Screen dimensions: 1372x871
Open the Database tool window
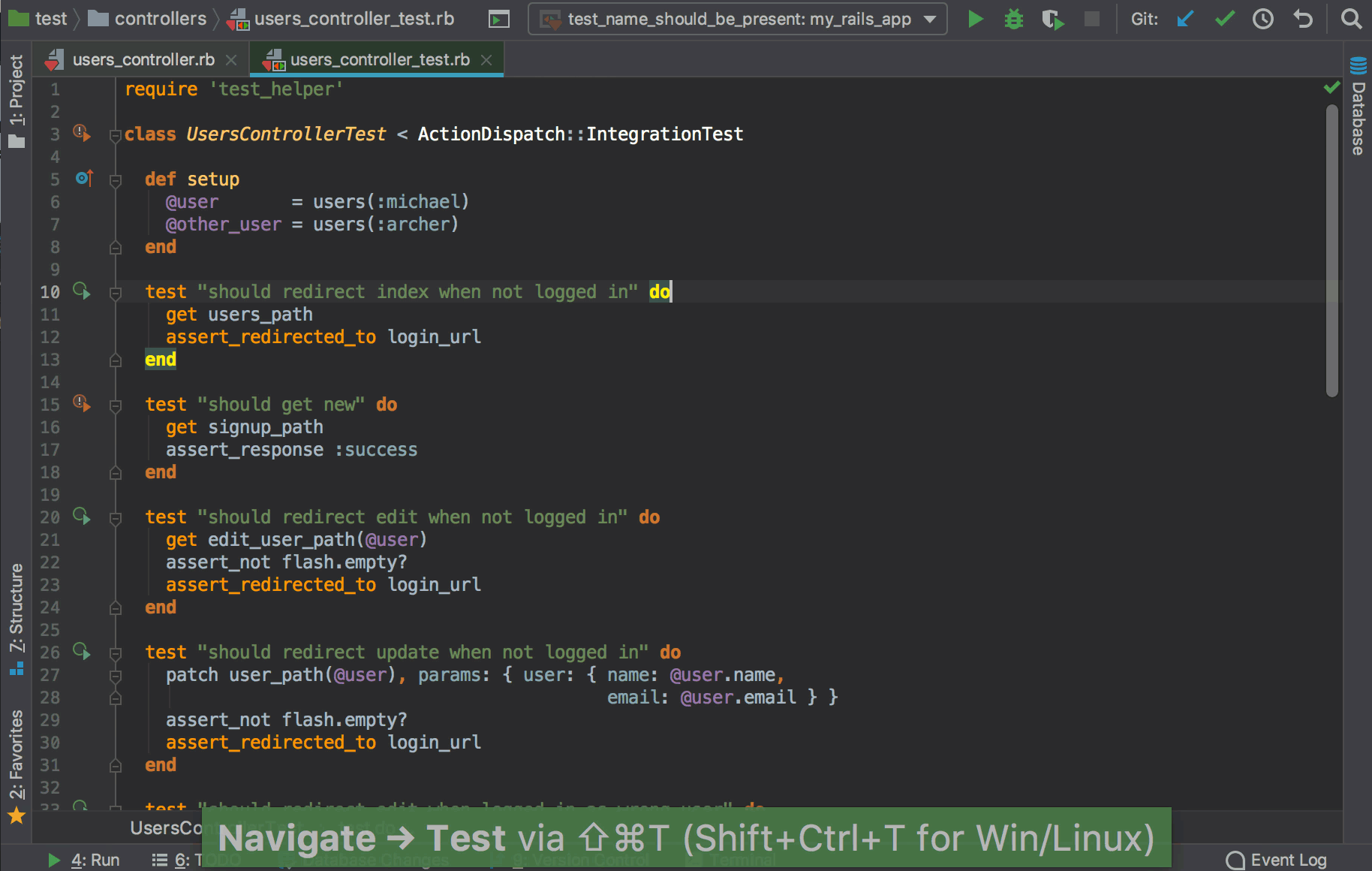pyautogui.click(x=1358, y=106)
